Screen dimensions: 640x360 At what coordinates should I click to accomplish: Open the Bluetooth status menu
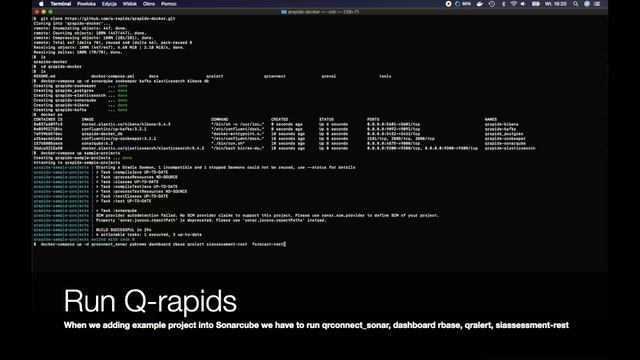tap(503, 4)
